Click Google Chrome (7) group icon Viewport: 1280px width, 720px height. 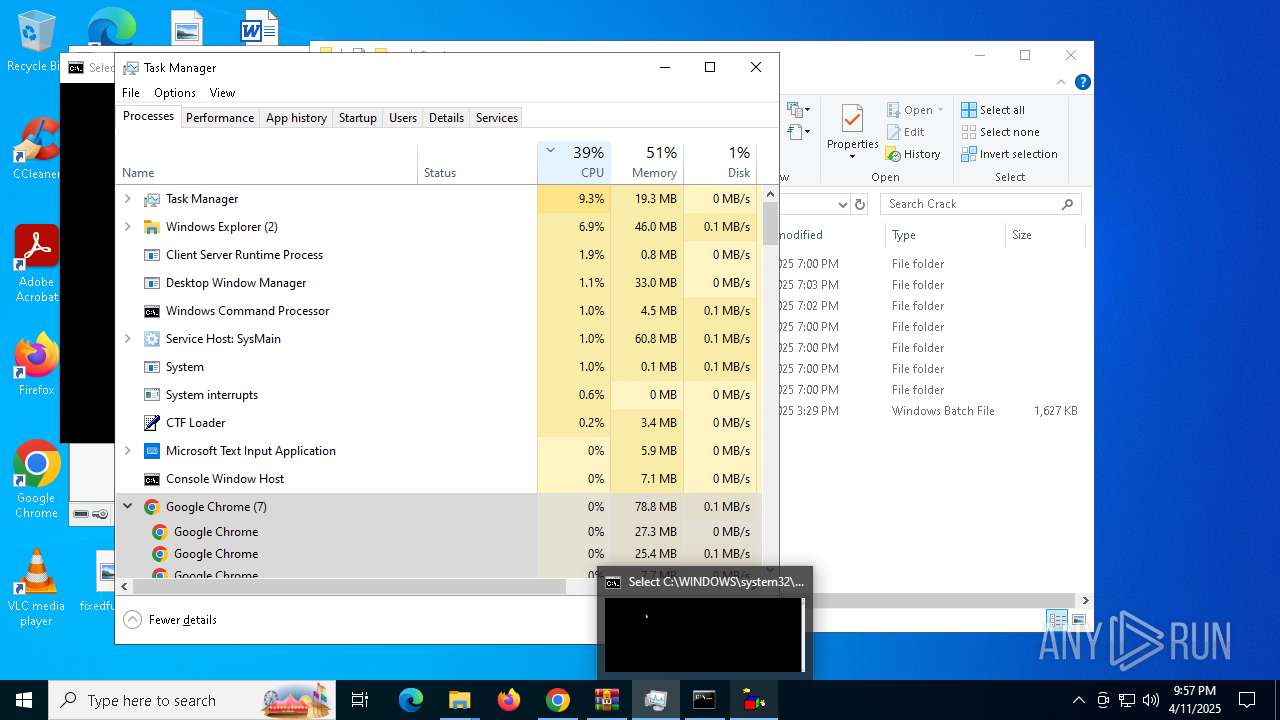[152, 507]
